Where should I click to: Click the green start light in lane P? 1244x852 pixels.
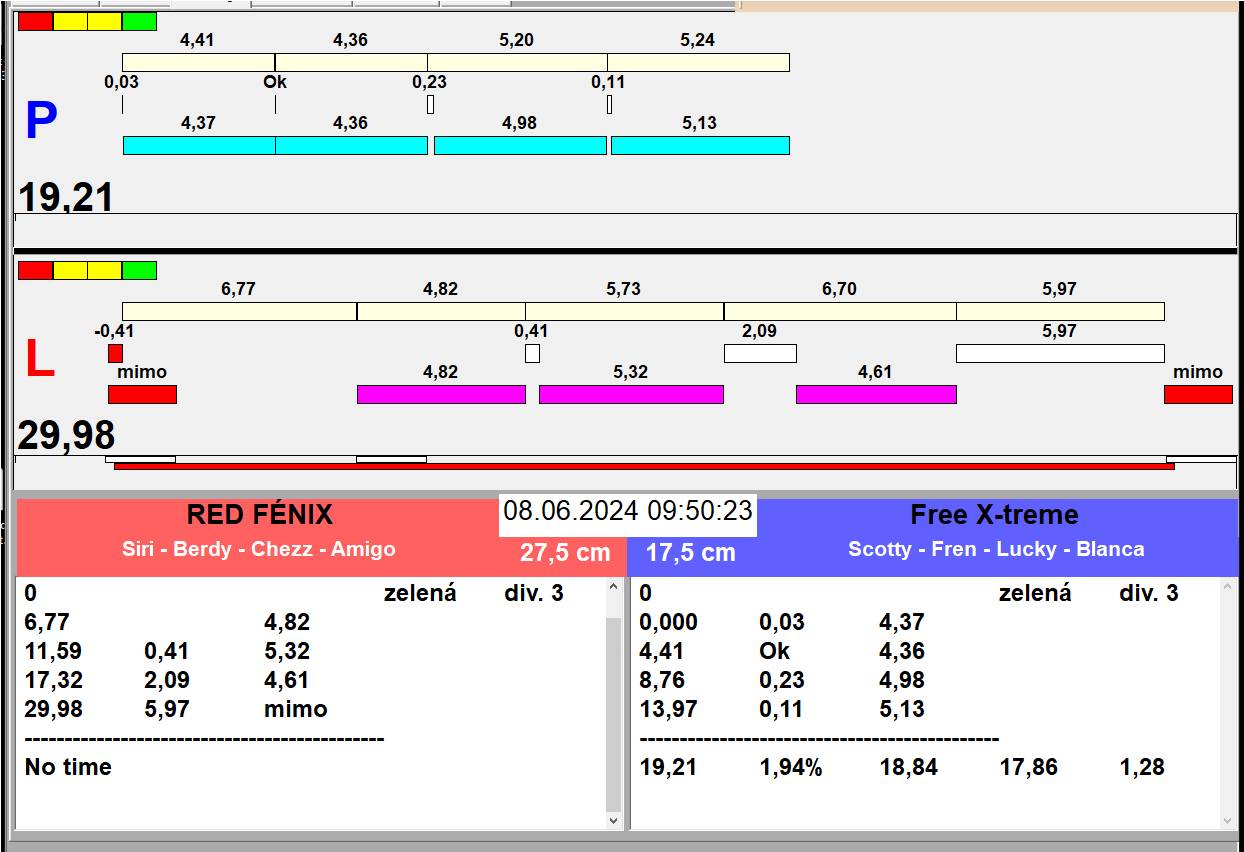pyautogui.click(x=139, y=21)
